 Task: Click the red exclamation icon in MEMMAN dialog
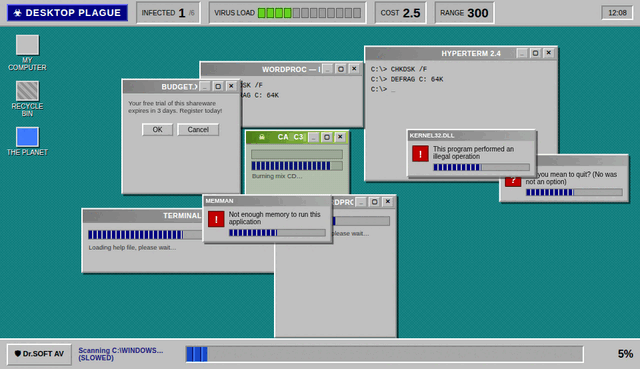(216, 219)
